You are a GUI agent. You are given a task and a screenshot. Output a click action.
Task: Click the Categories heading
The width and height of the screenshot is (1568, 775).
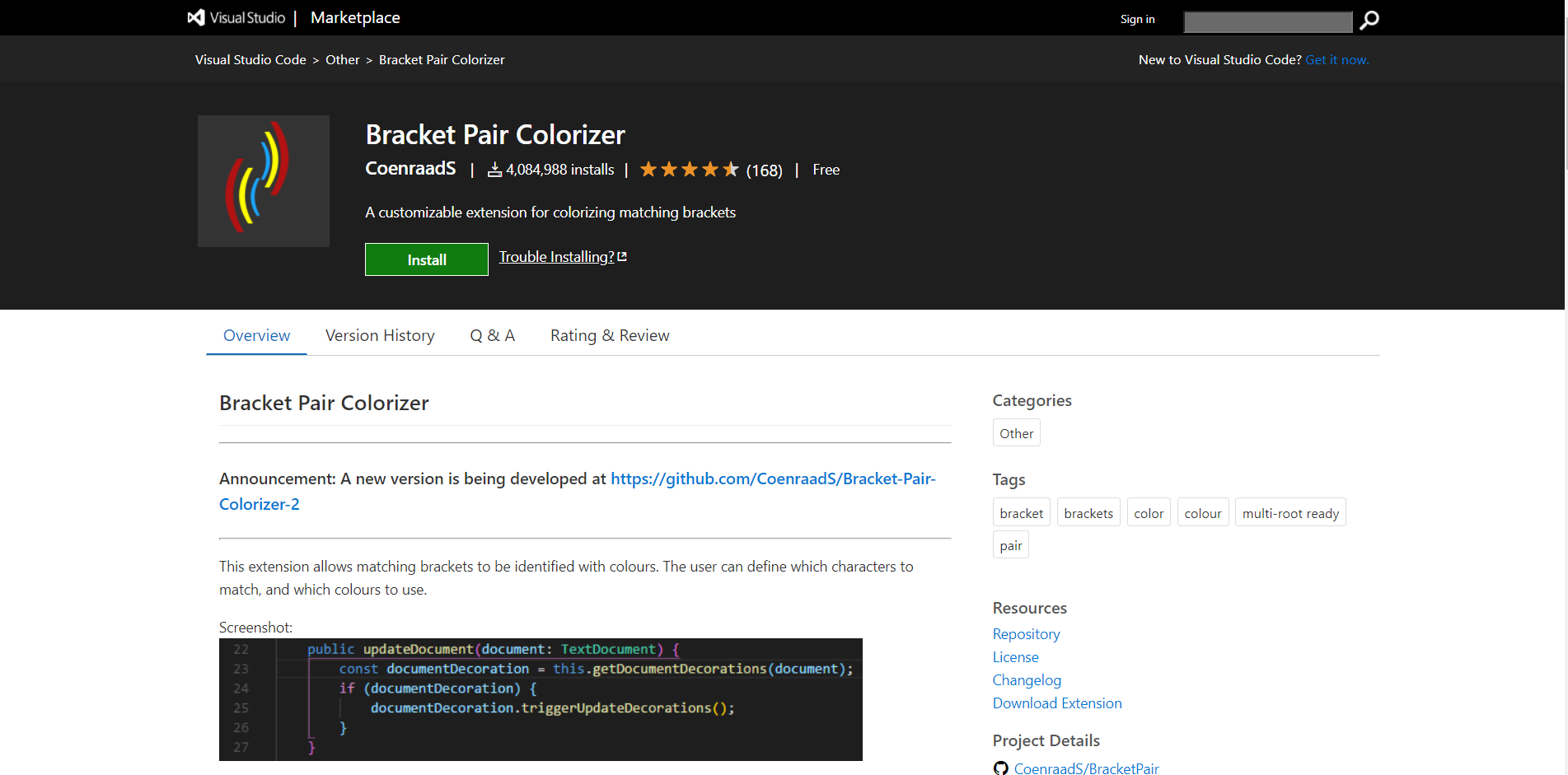[1032, 400]
